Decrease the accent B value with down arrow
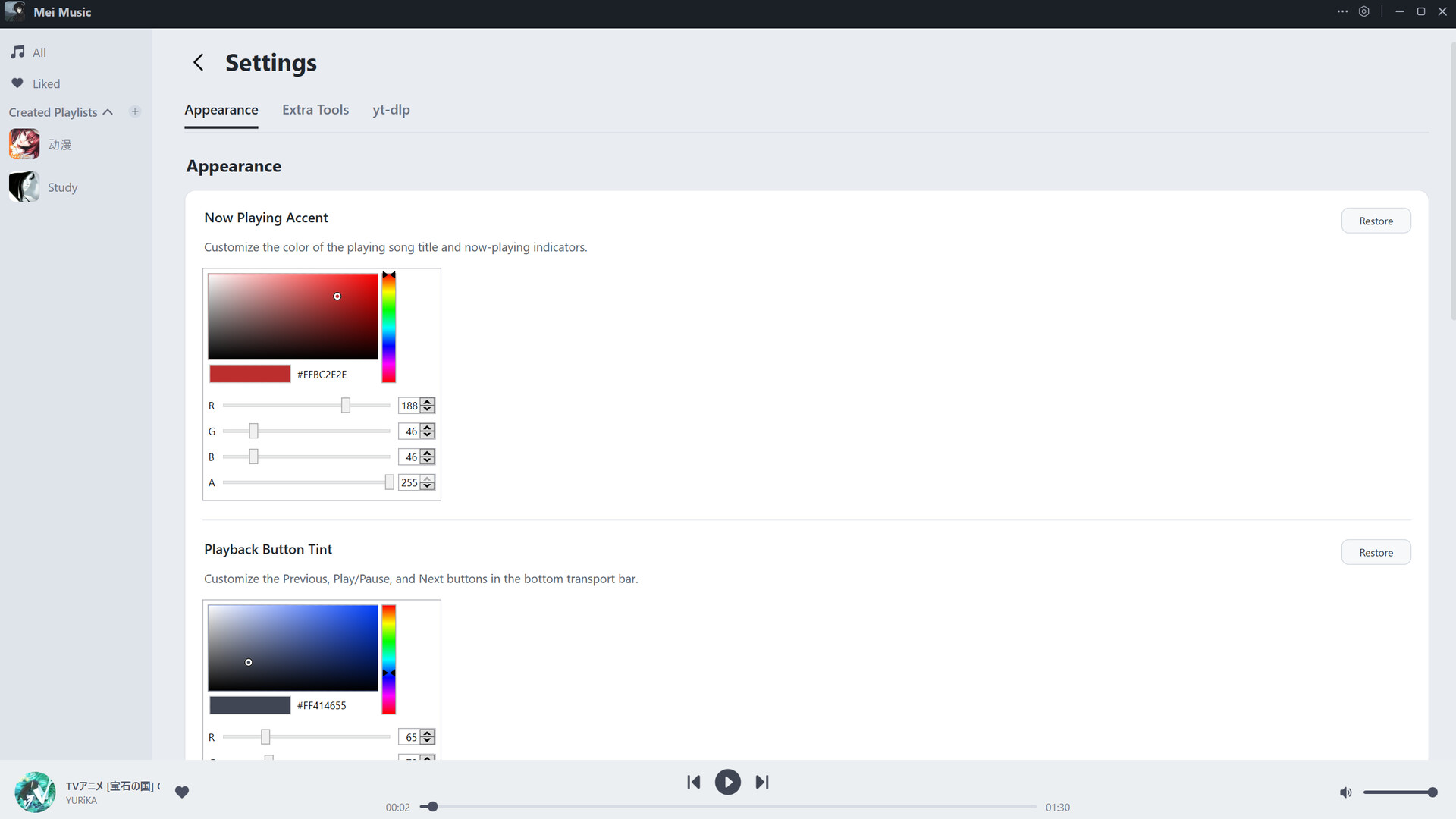The height and width of the screenshot is (819, 1456). 428,460
